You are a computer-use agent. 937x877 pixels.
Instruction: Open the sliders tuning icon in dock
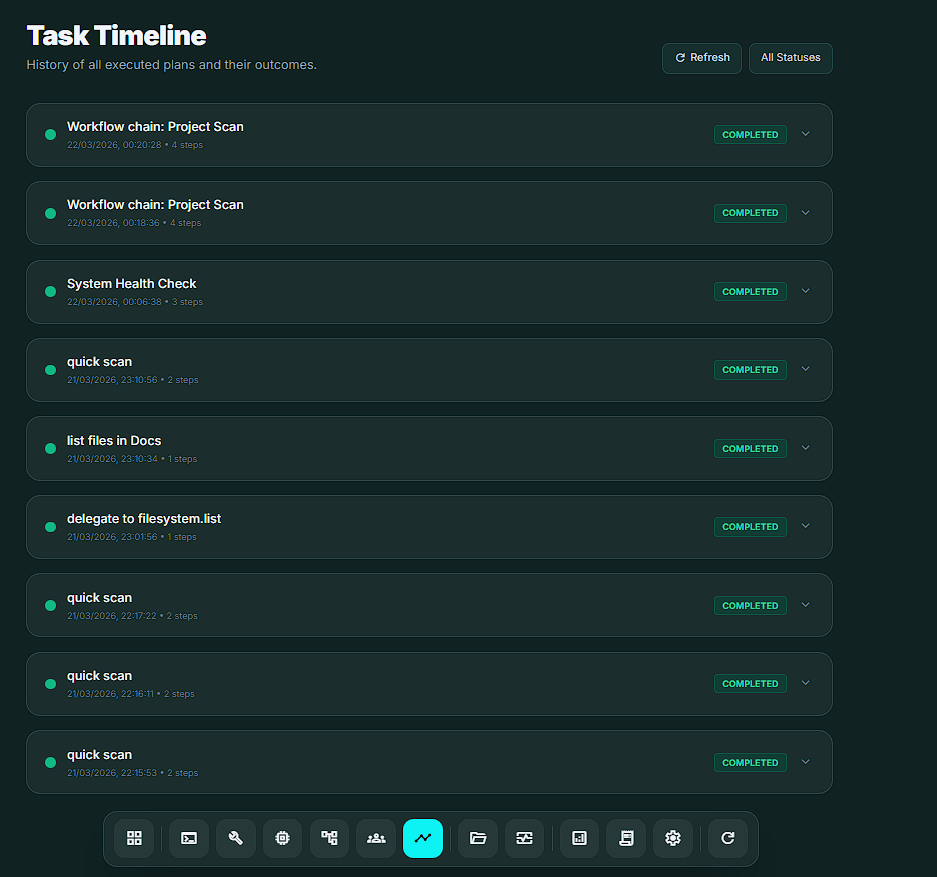click(524, 838)
